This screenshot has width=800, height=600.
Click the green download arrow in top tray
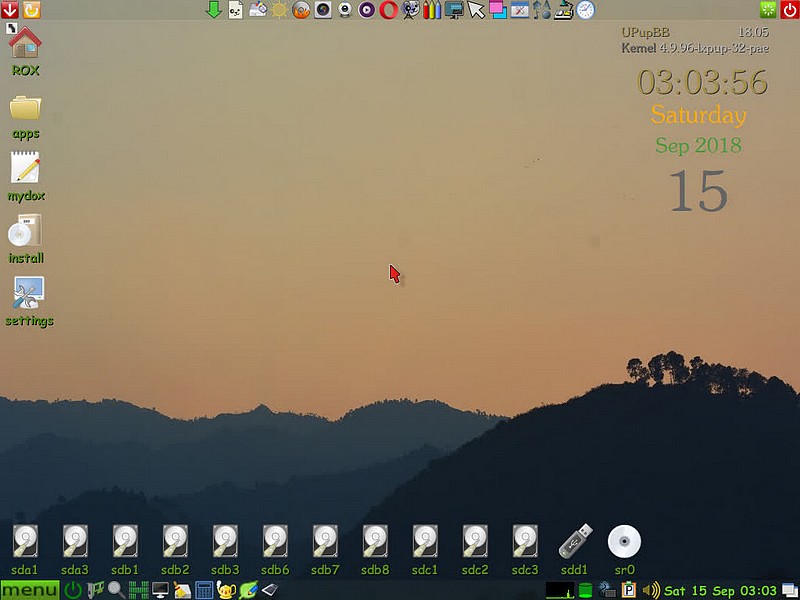(213, 10)
